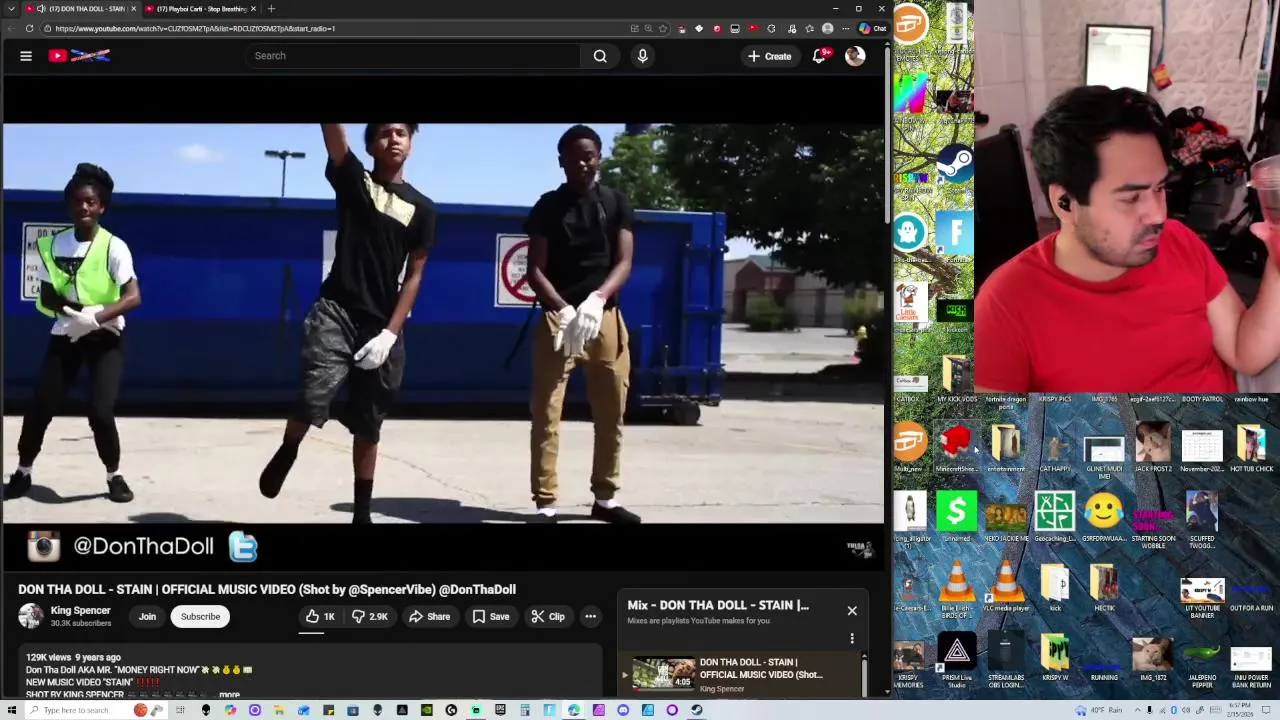Open the Minecraft red sheep desktop icon
The height and width of the screenshot is (720, 1280).
[x=957, y=447]
